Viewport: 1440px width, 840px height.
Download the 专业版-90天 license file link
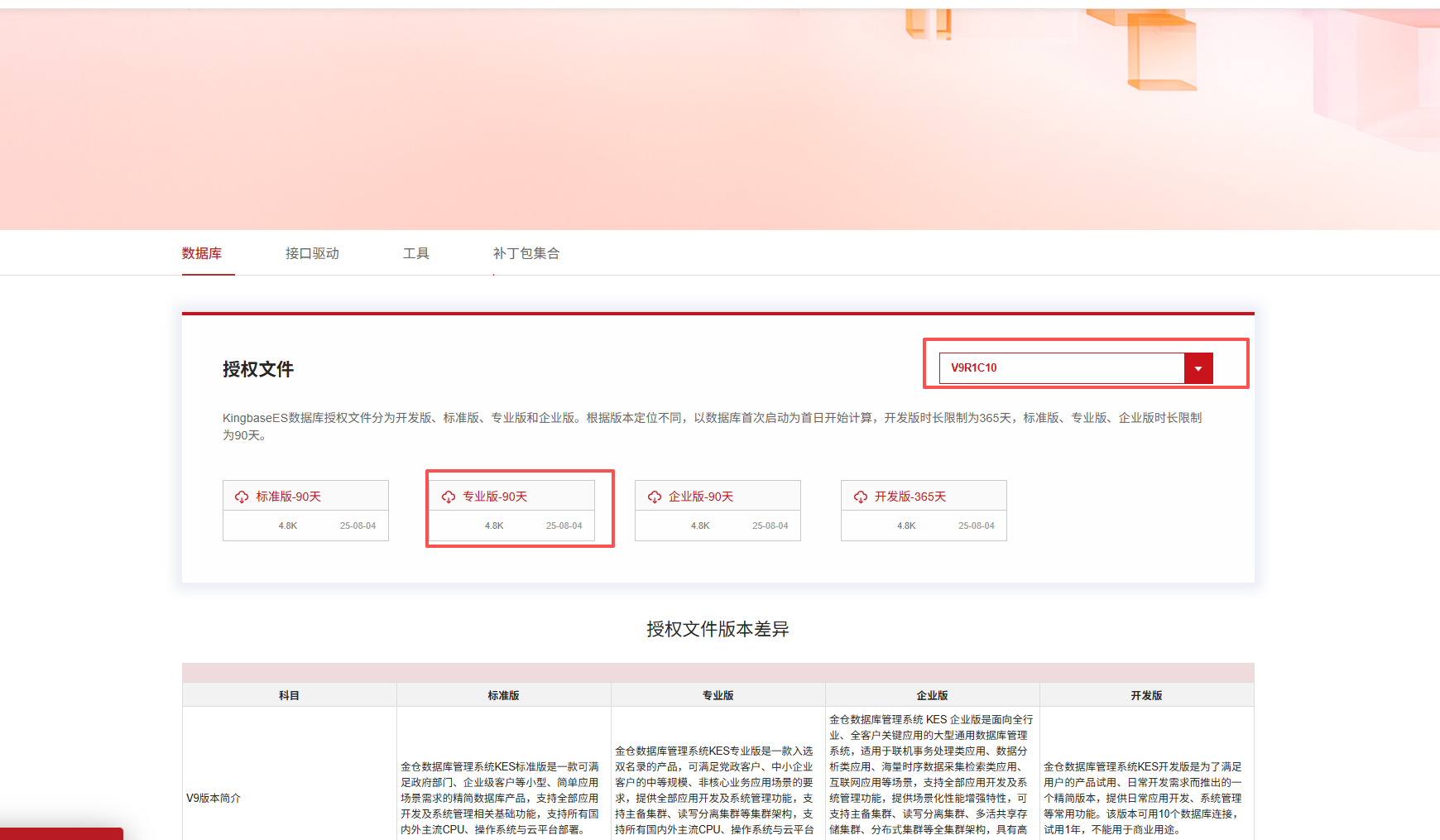495,497
